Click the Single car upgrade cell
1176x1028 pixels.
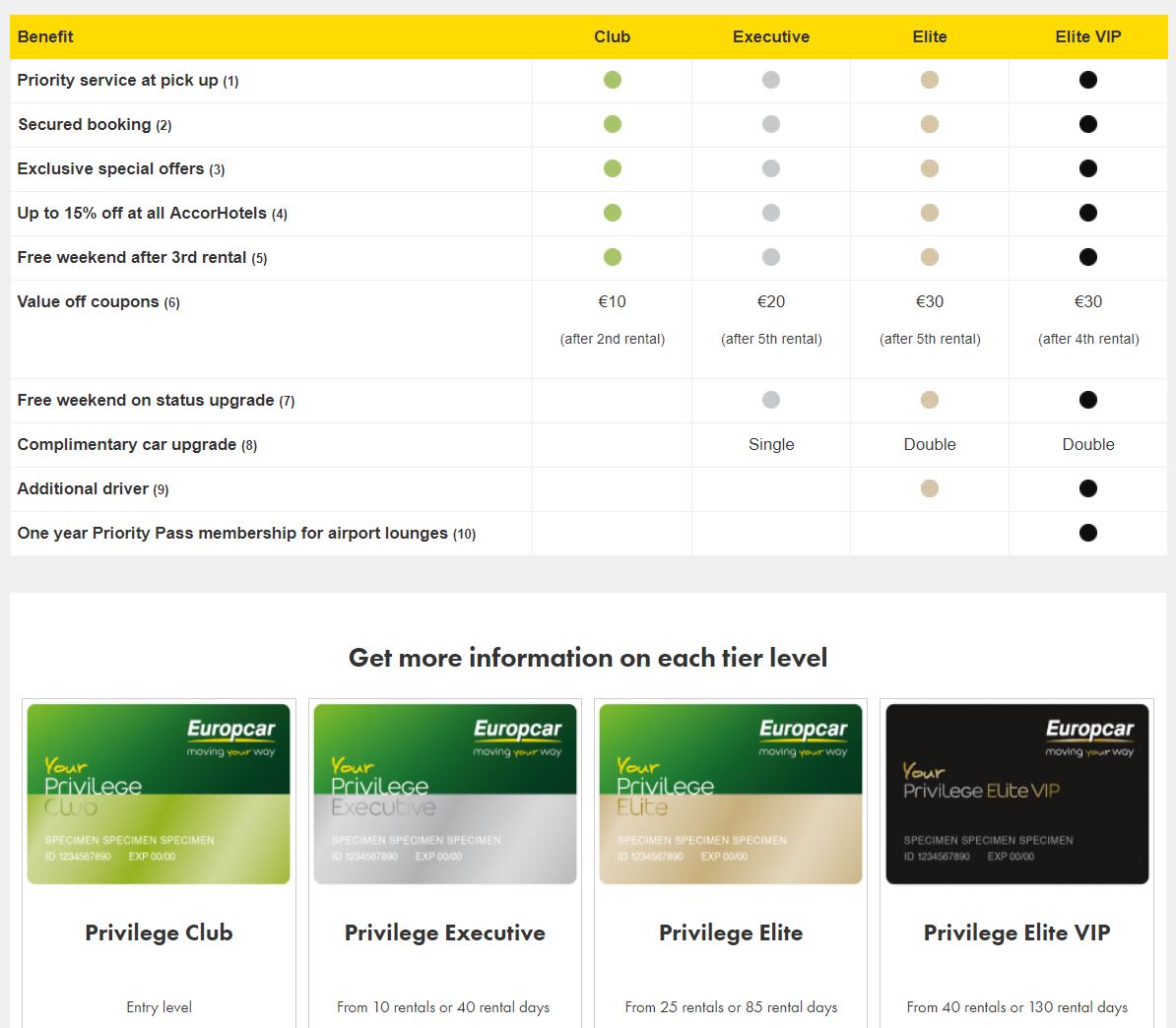(x=771, y=445)
